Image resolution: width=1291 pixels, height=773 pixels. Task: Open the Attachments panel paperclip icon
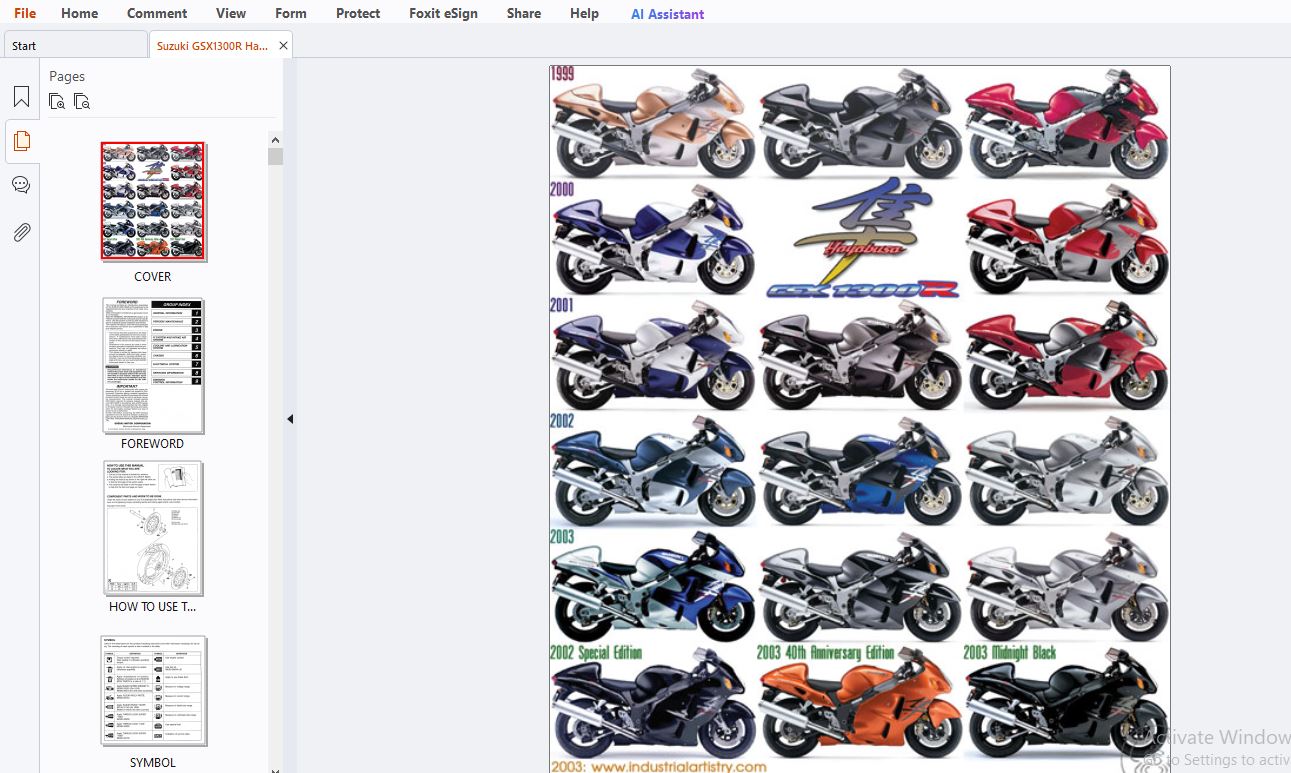(21, 232)
